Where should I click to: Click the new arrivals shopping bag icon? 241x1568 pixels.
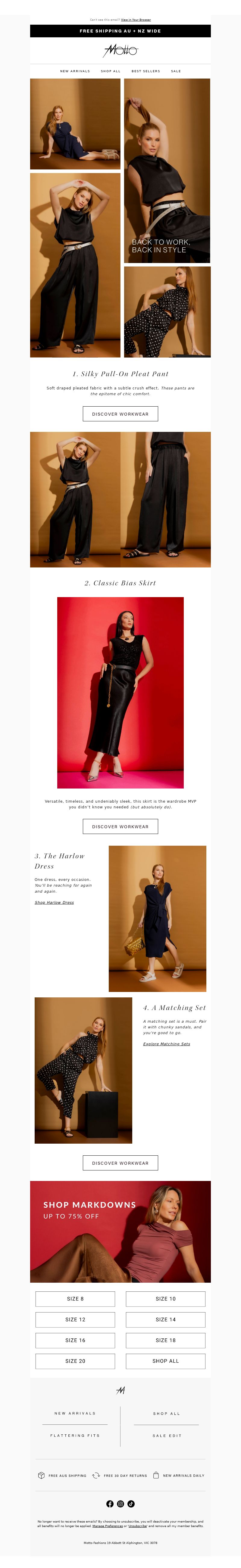[156, 1475]
